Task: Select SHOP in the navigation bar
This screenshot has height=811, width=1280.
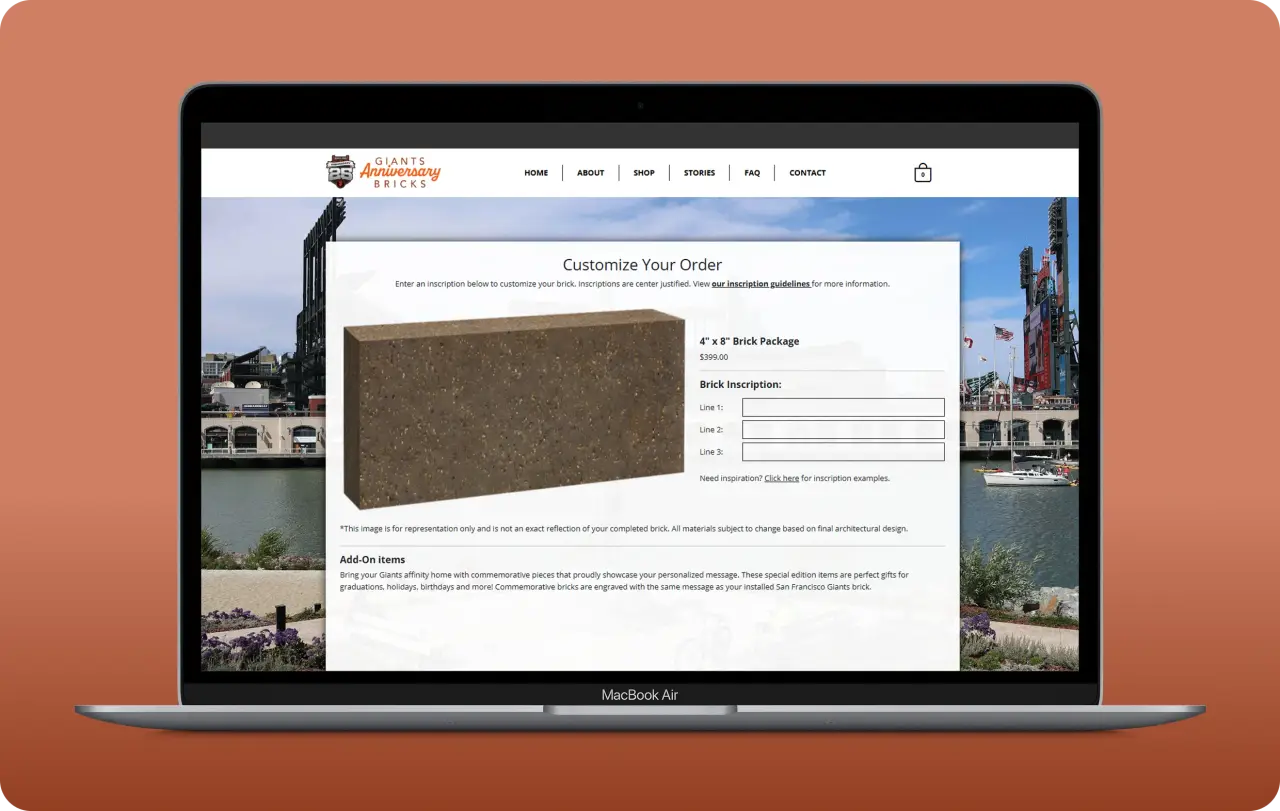Action: pyautogui.click(x=644, y=173)
